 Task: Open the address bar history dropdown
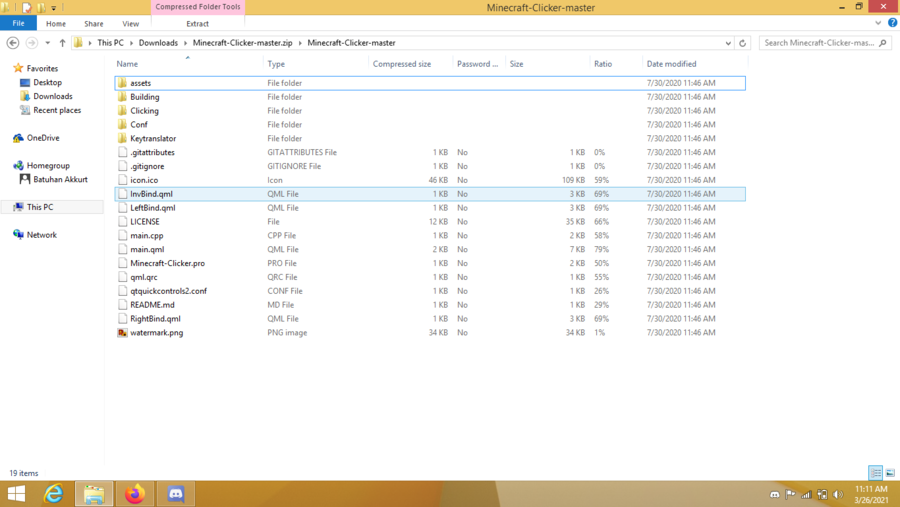(728, 43)
